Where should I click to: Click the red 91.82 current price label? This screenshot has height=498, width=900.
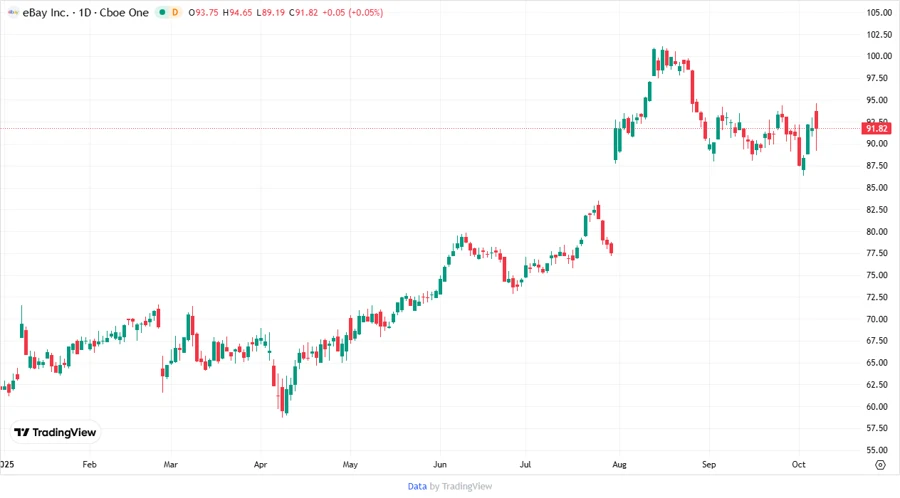click(x=877, y=128)
